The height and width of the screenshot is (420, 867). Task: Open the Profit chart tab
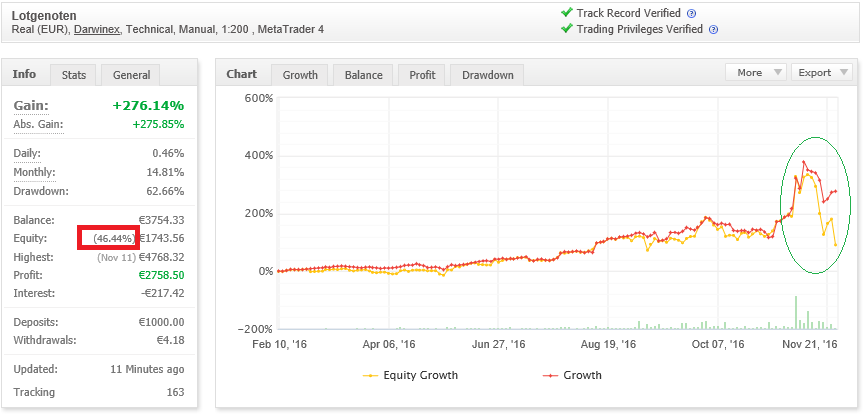423,75
